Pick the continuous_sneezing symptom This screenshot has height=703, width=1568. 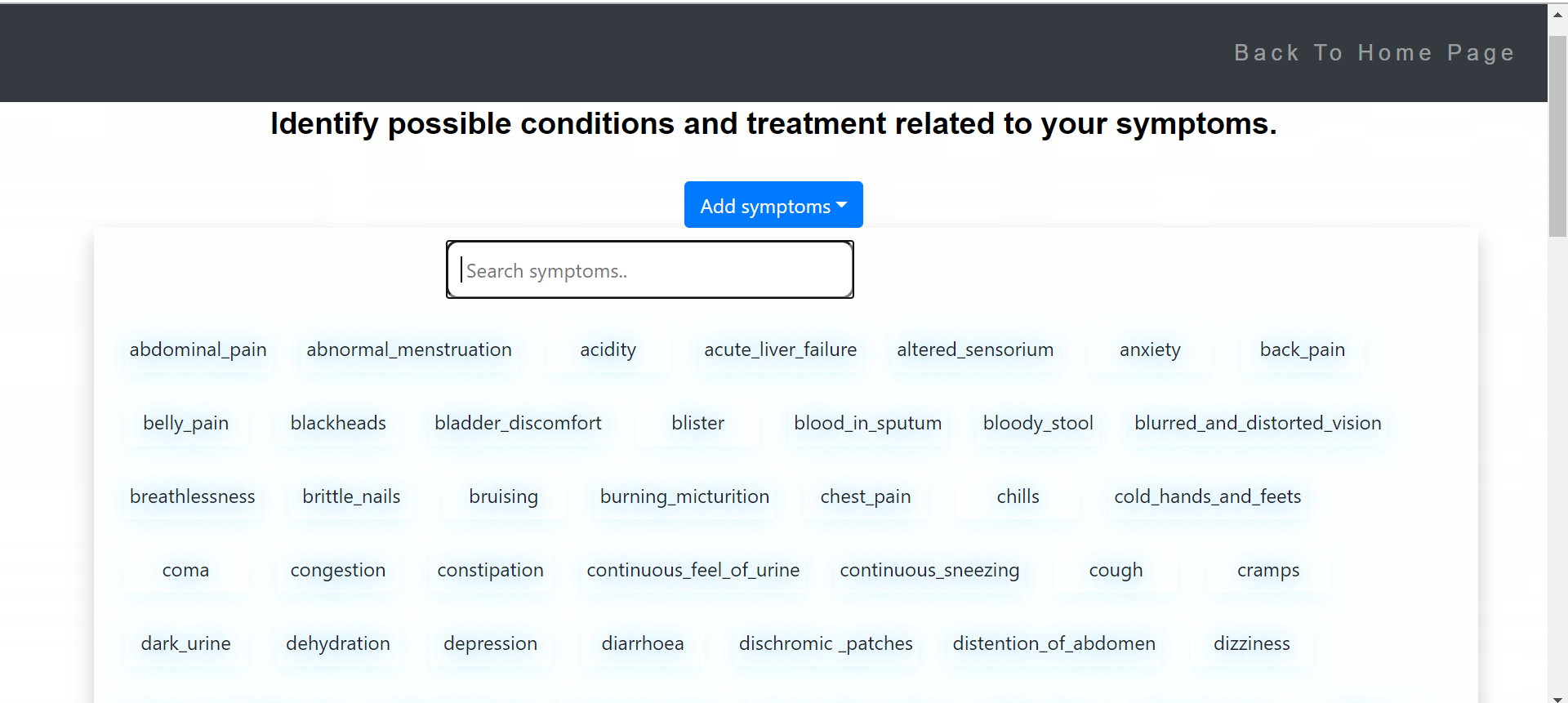pyautogui.click(x=929, y=570)
